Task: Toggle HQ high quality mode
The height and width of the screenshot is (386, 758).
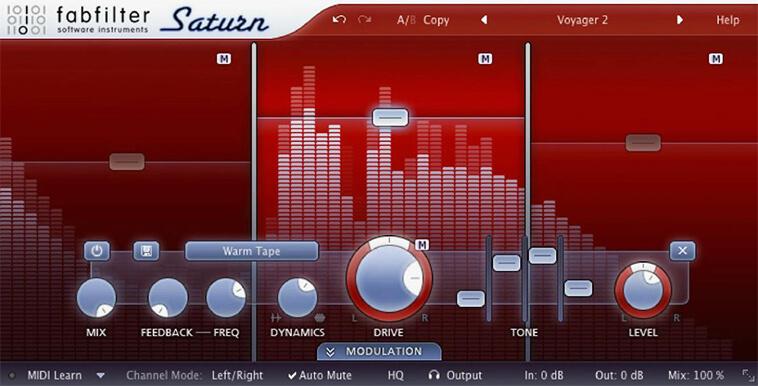Action: click(x=395, y=375)
